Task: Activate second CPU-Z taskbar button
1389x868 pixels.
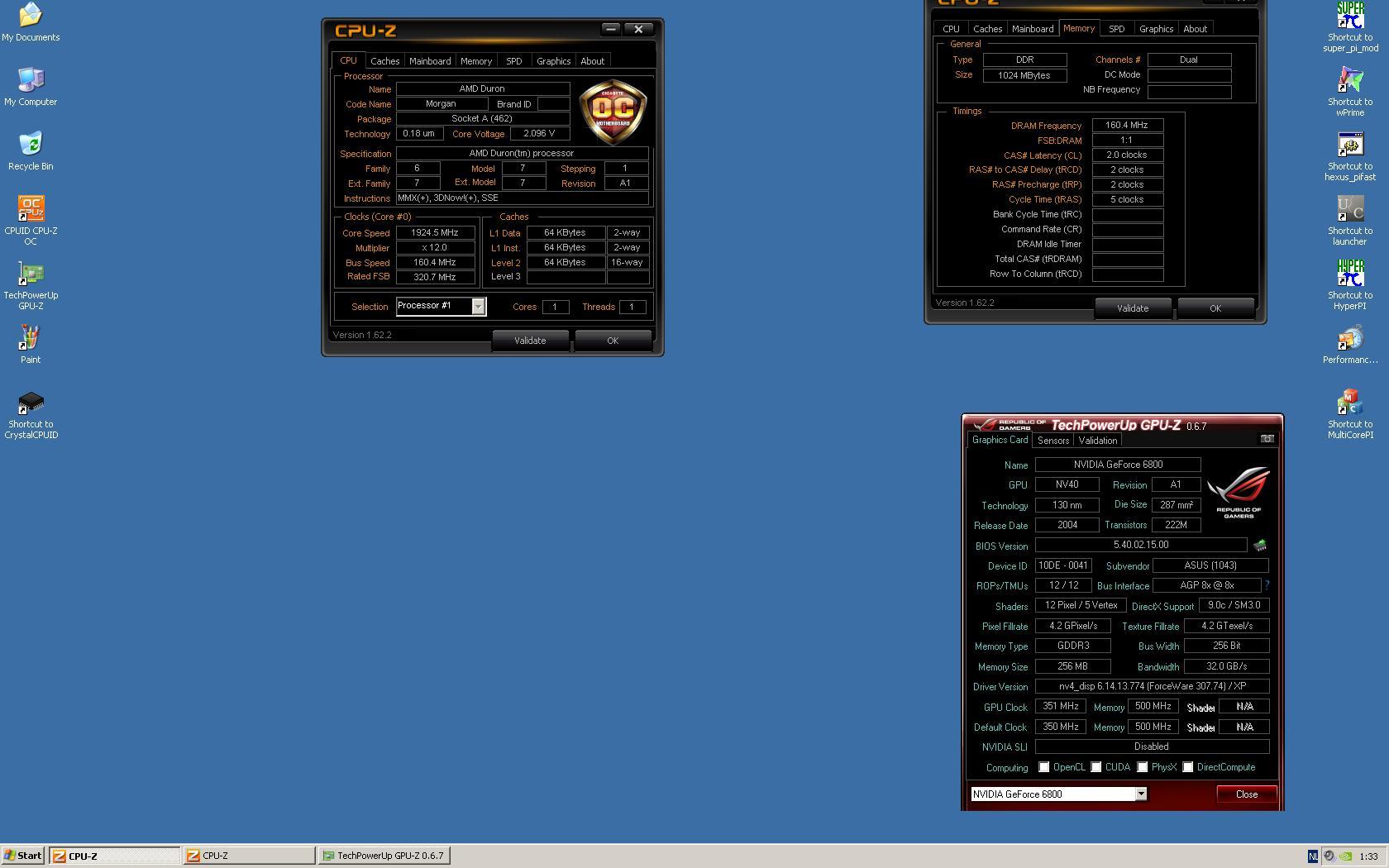Action: pos(249,856)
